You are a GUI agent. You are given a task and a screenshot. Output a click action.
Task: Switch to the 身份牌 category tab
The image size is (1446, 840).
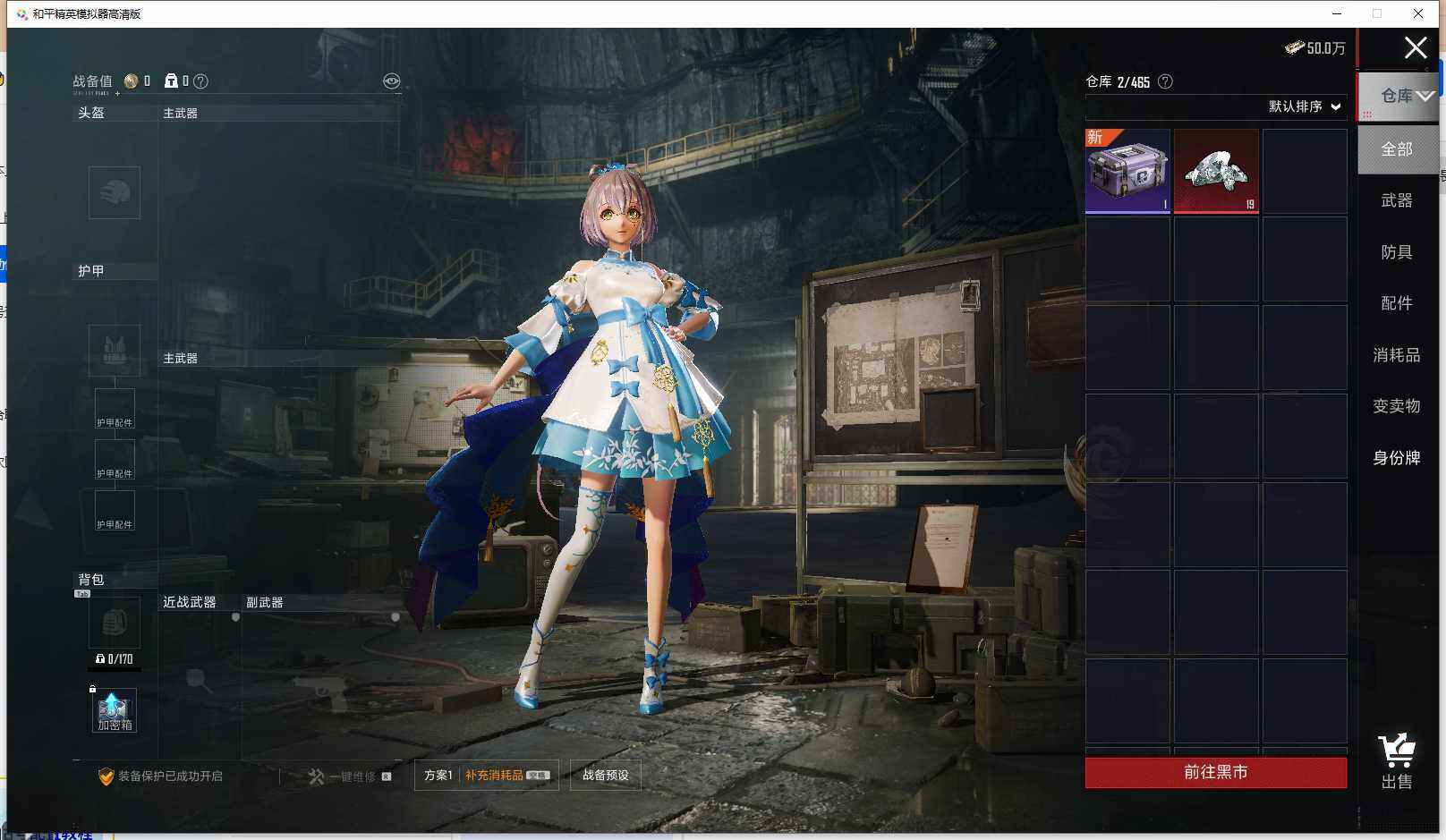tap(1397, 458)
